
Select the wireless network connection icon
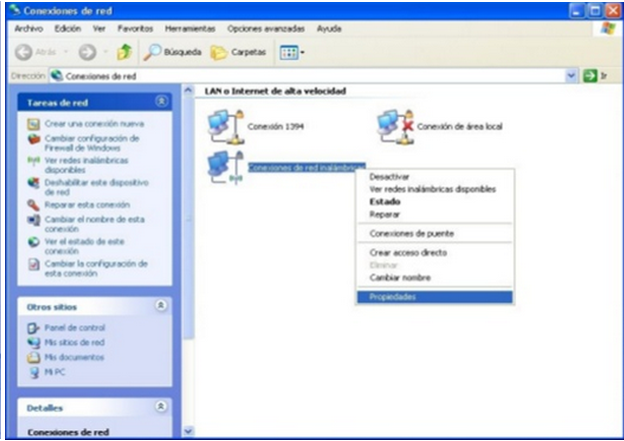(x=226, y=168)
